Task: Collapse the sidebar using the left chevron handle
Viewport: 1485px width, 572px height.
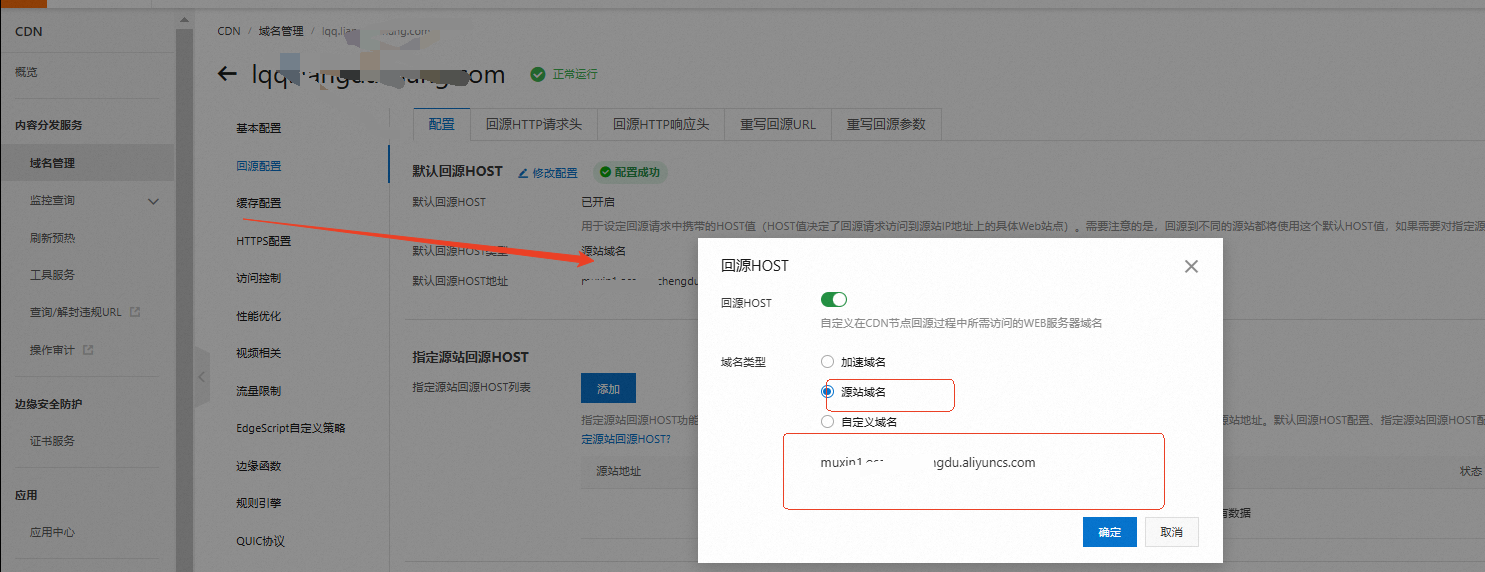Action: click(201, 376)
